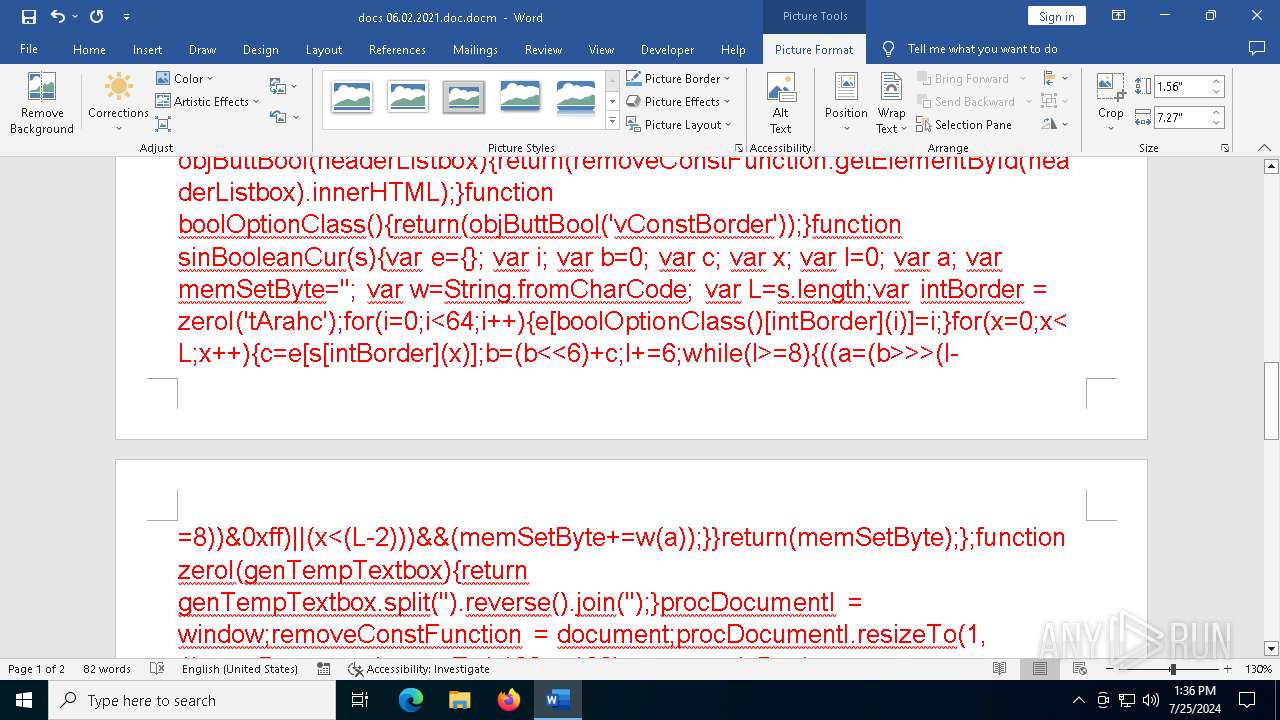Open the File menu

pos(29,49)
